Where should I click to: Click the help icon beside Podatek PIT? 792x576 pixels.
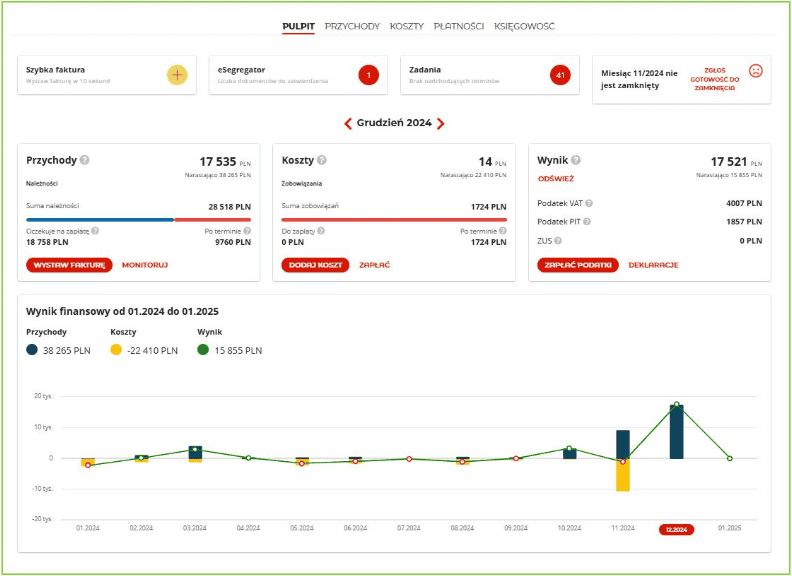pos(587,222)
